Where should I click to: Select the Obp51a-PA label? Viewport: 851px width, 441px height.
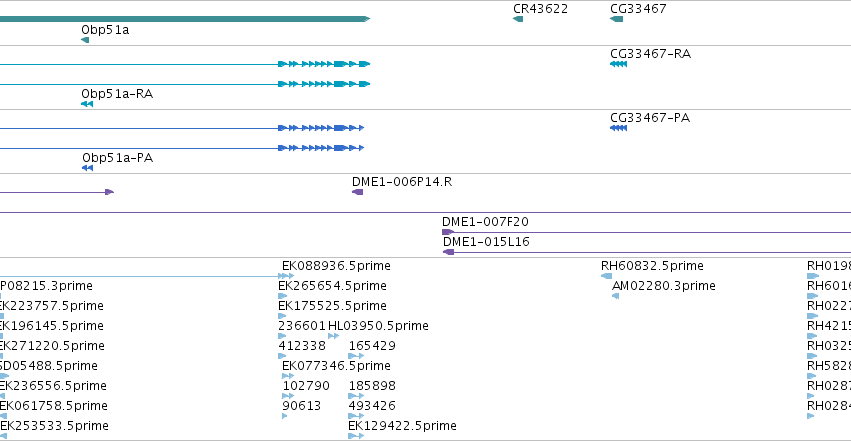click(117, 158)
